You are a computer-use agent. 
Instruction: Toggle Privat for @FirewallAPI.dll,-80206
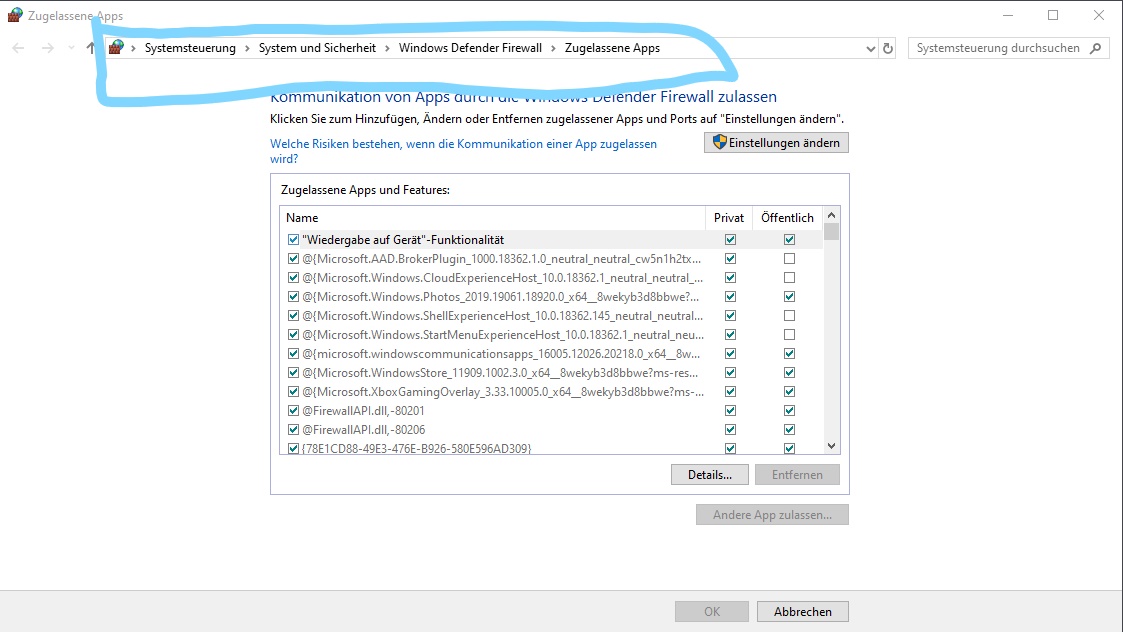[x=731, y=429]
